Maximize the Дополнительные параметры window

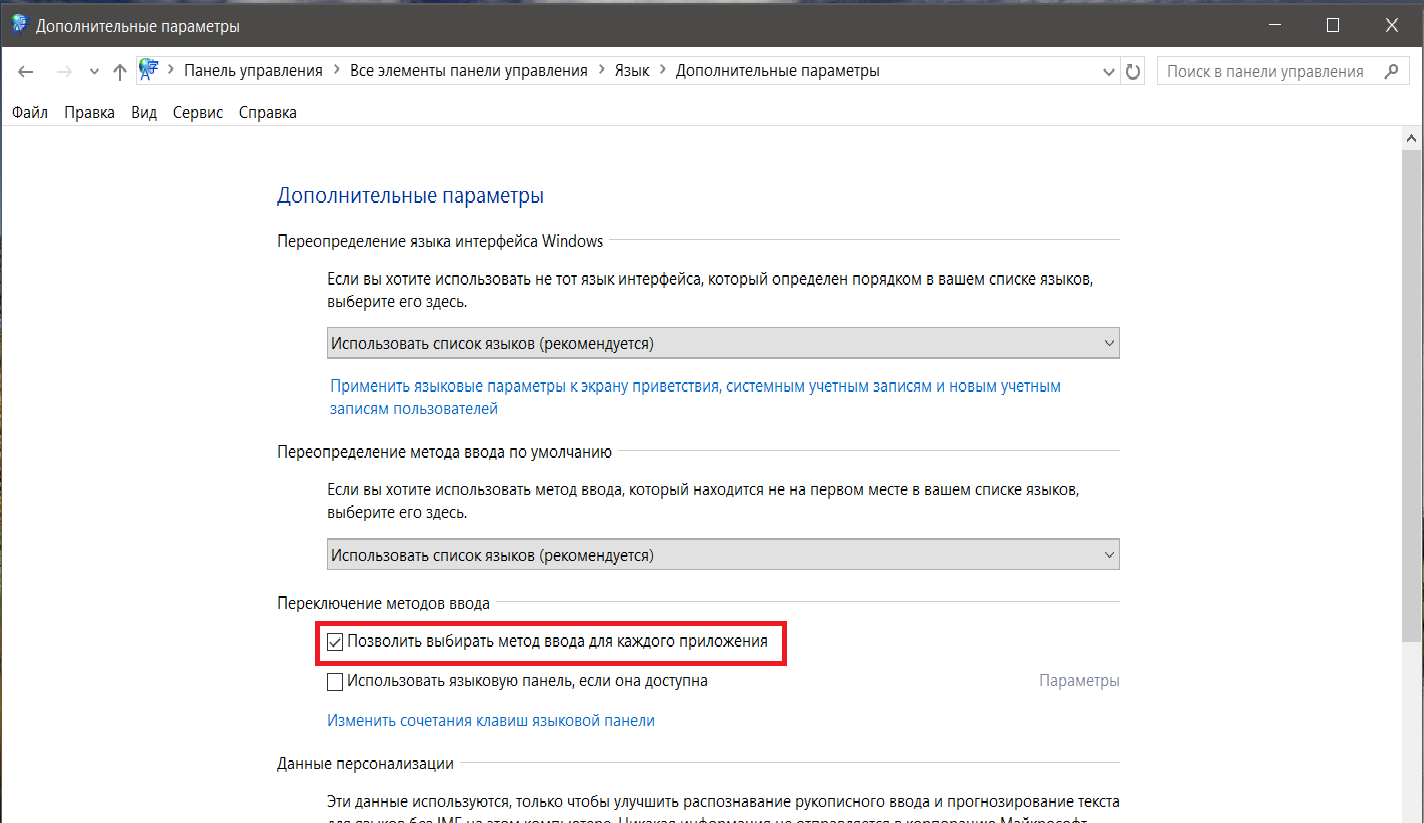pyautogui.click(x=1333, y=26)
